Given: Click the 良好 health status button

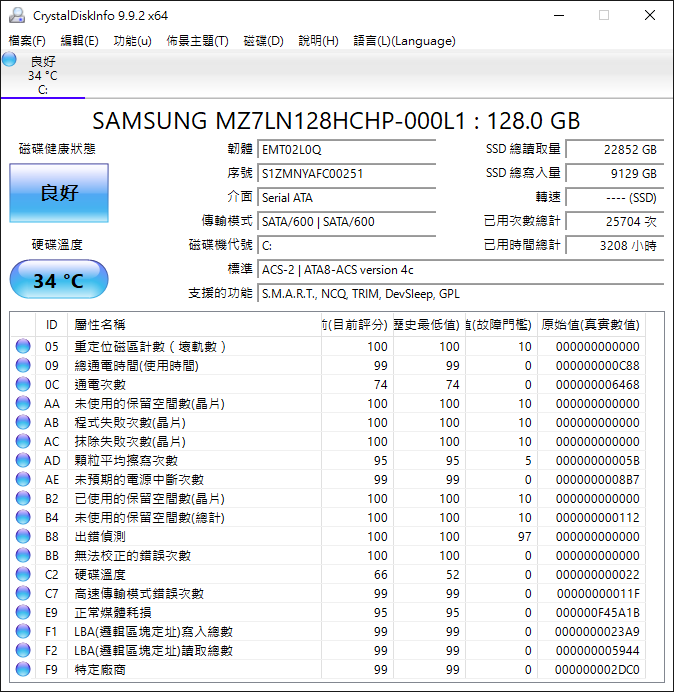Looking at the screenshot, I should tap(59, 193).
